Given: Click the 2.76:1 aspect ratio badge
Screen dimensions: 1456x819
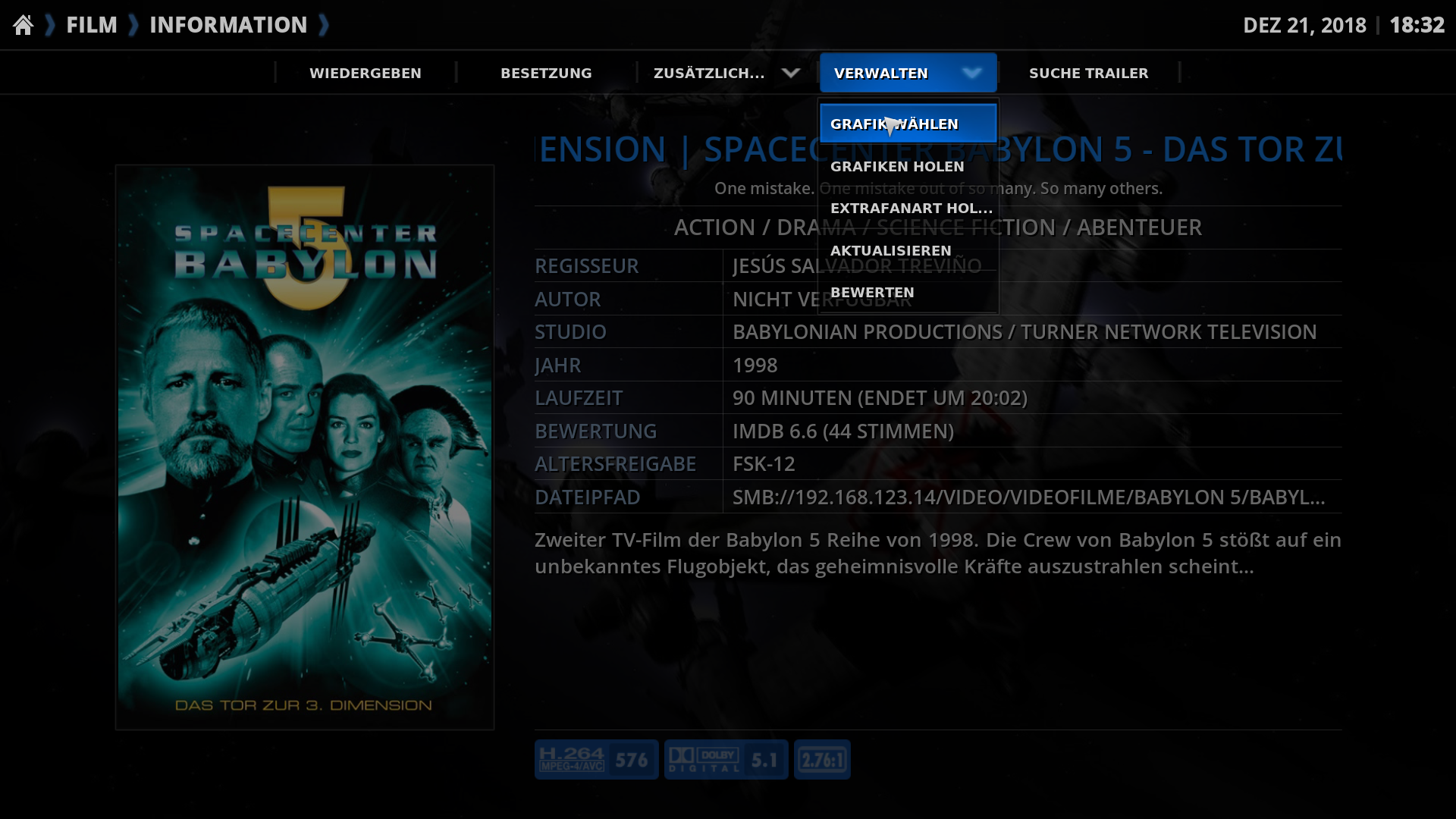Looking at the screenshot, I should (822, 759).
